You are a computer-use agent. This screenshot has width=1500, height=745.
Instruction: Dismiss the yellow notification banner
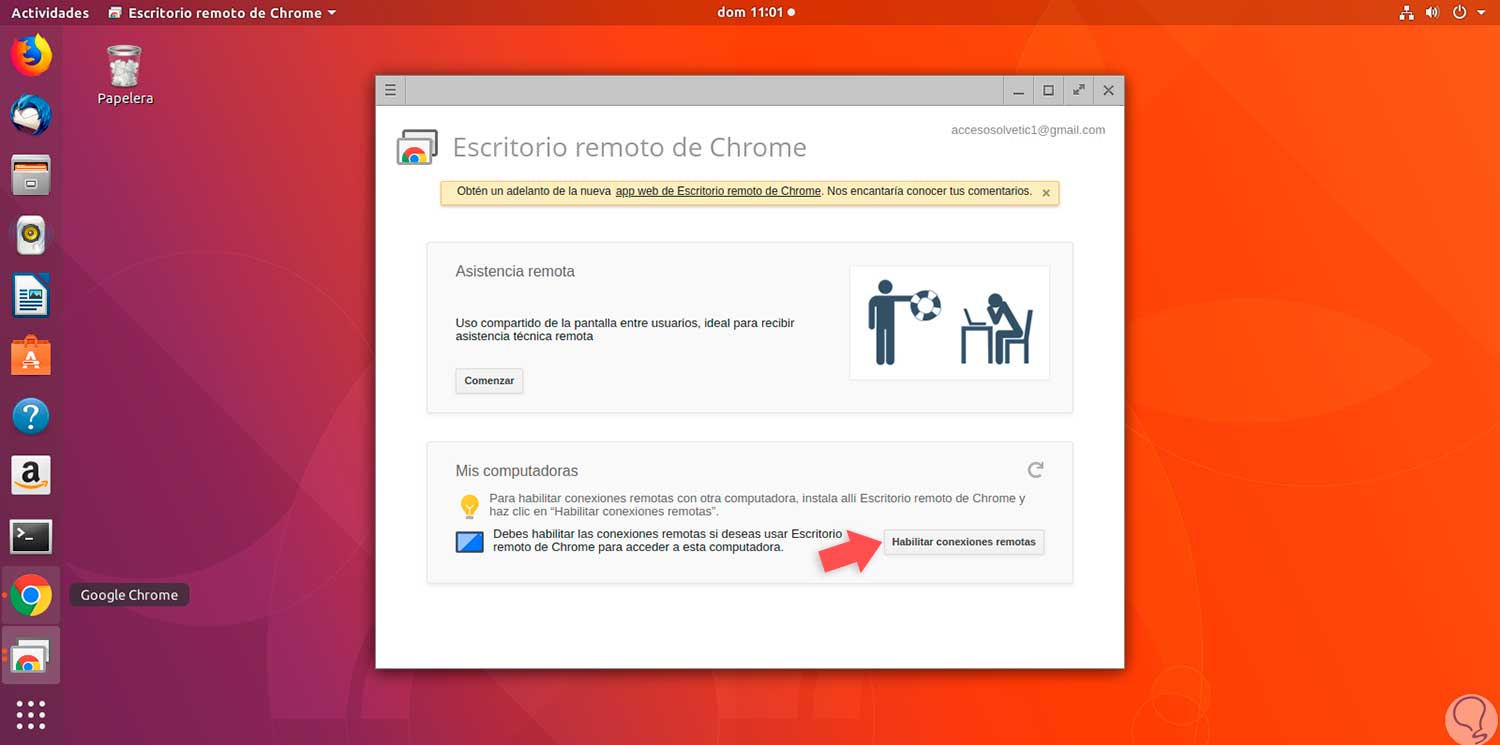point(1046,193)
